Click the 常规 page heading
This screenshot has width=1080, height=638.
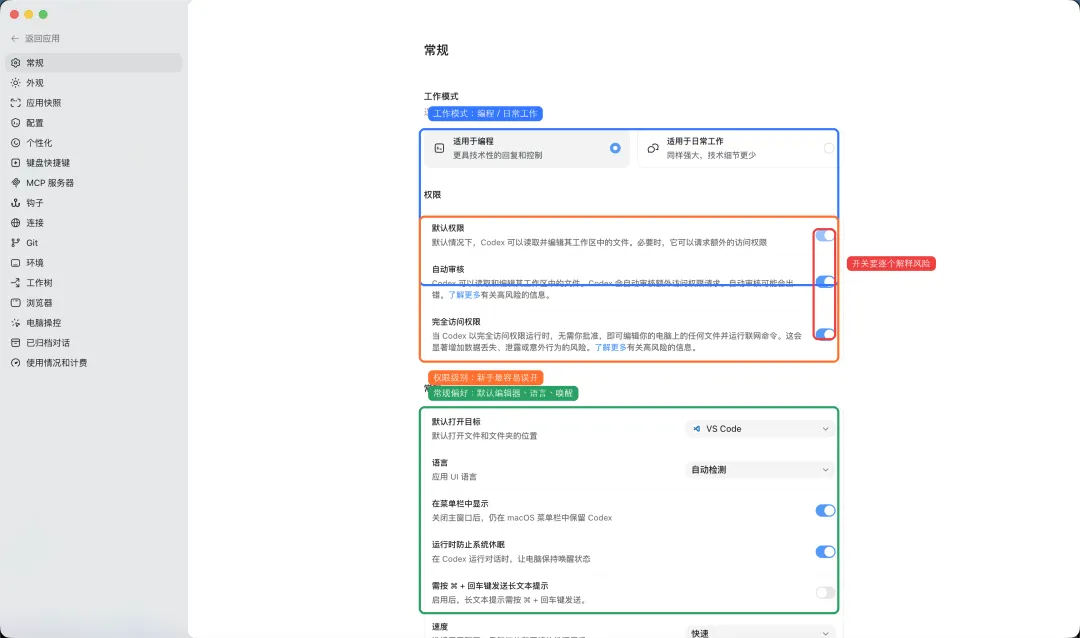436,50
